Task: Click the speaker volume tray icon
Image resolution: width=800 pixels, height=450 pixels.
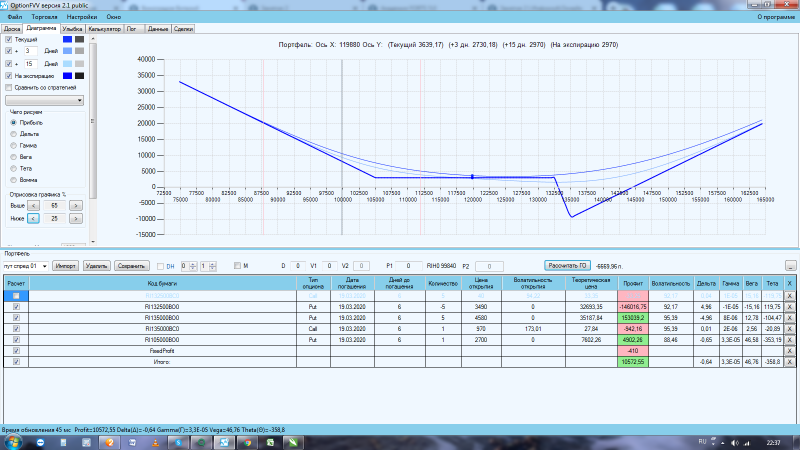Action: click(x=735, y=442)
